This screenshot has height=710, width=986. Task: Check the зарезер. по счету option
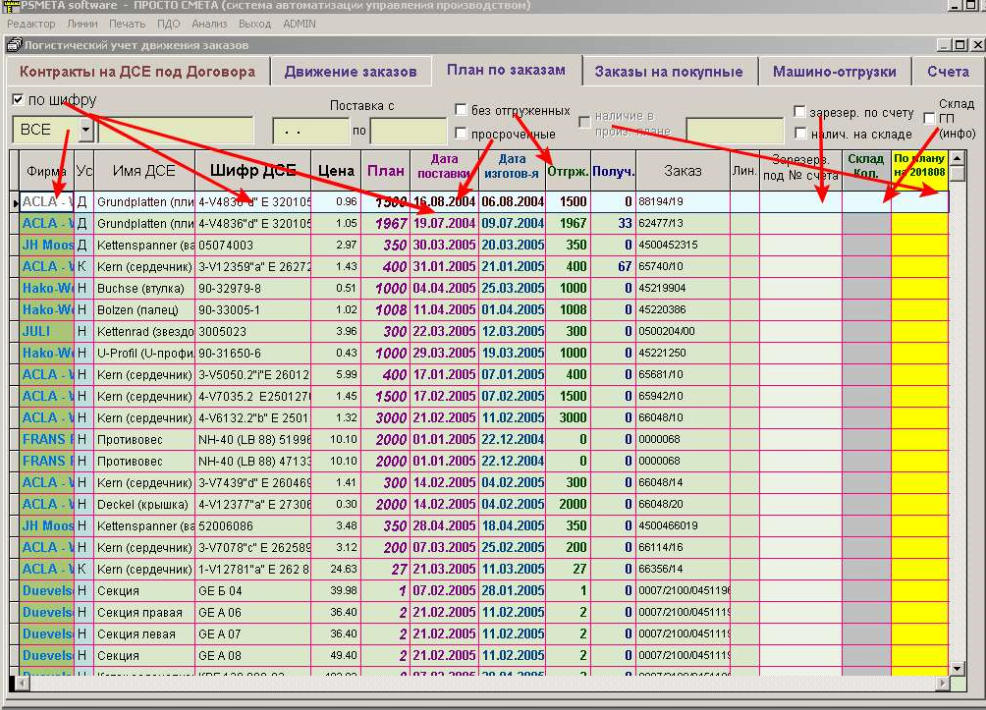pyautogui.click(x=800, y=112)
